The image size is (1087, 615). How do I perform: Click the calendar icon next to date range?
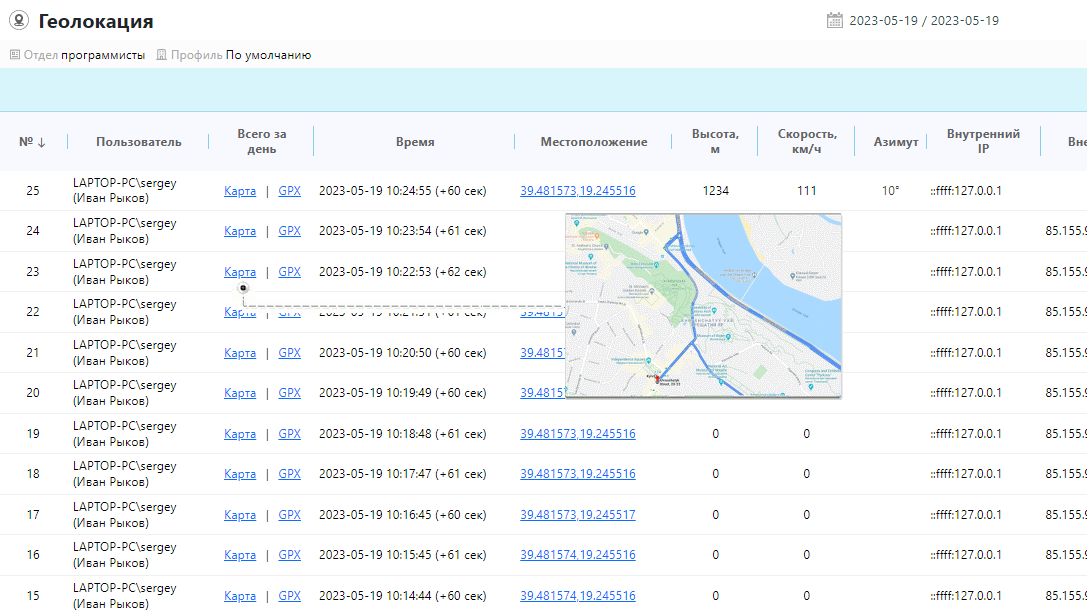pyautogui.click(x=835, y=21)
